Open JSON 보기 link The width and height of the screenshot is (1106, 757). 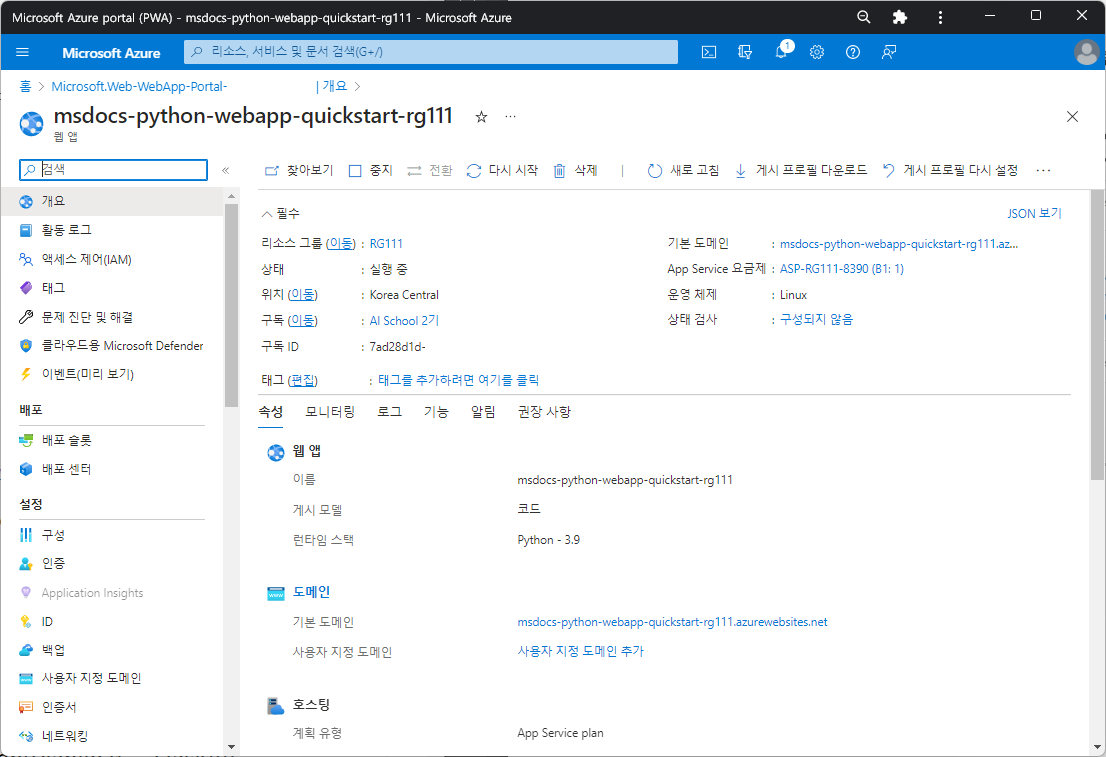pos(1034,213)
